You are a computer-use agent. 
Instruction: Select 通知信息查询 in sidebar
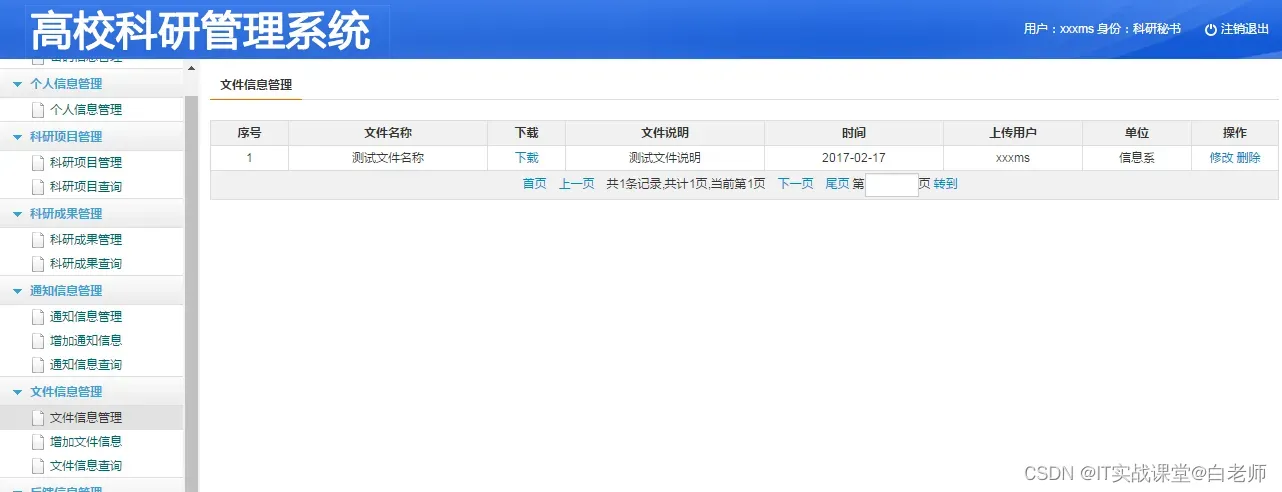point(86,365)
